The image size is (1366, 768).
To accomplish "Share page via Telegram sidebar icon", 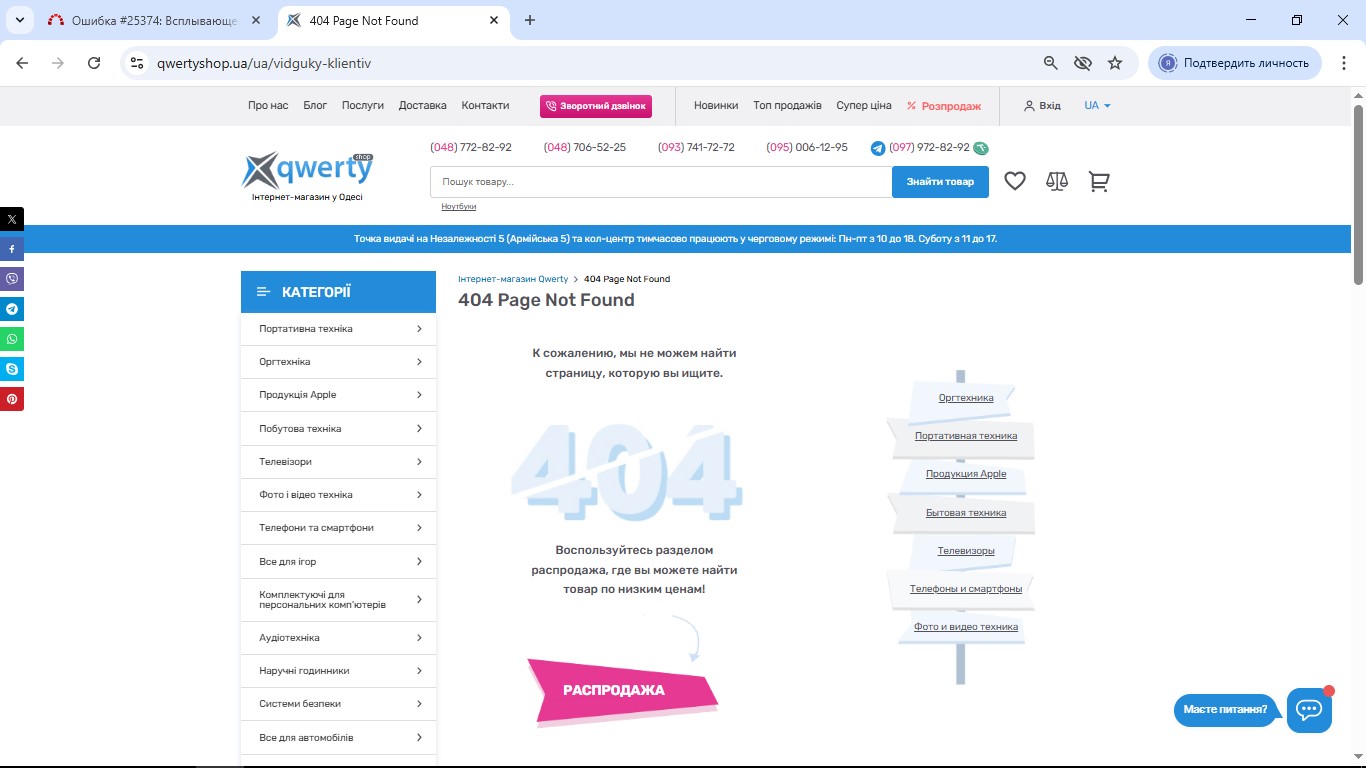I will point(12,309).
